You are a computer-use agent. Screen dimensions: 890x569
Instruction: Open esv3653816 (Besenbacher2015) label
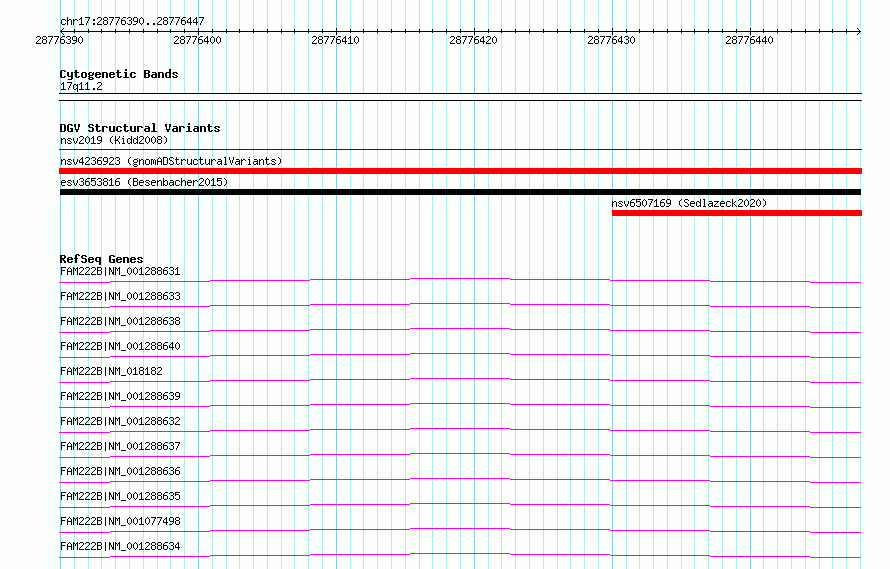coord(144,182)
